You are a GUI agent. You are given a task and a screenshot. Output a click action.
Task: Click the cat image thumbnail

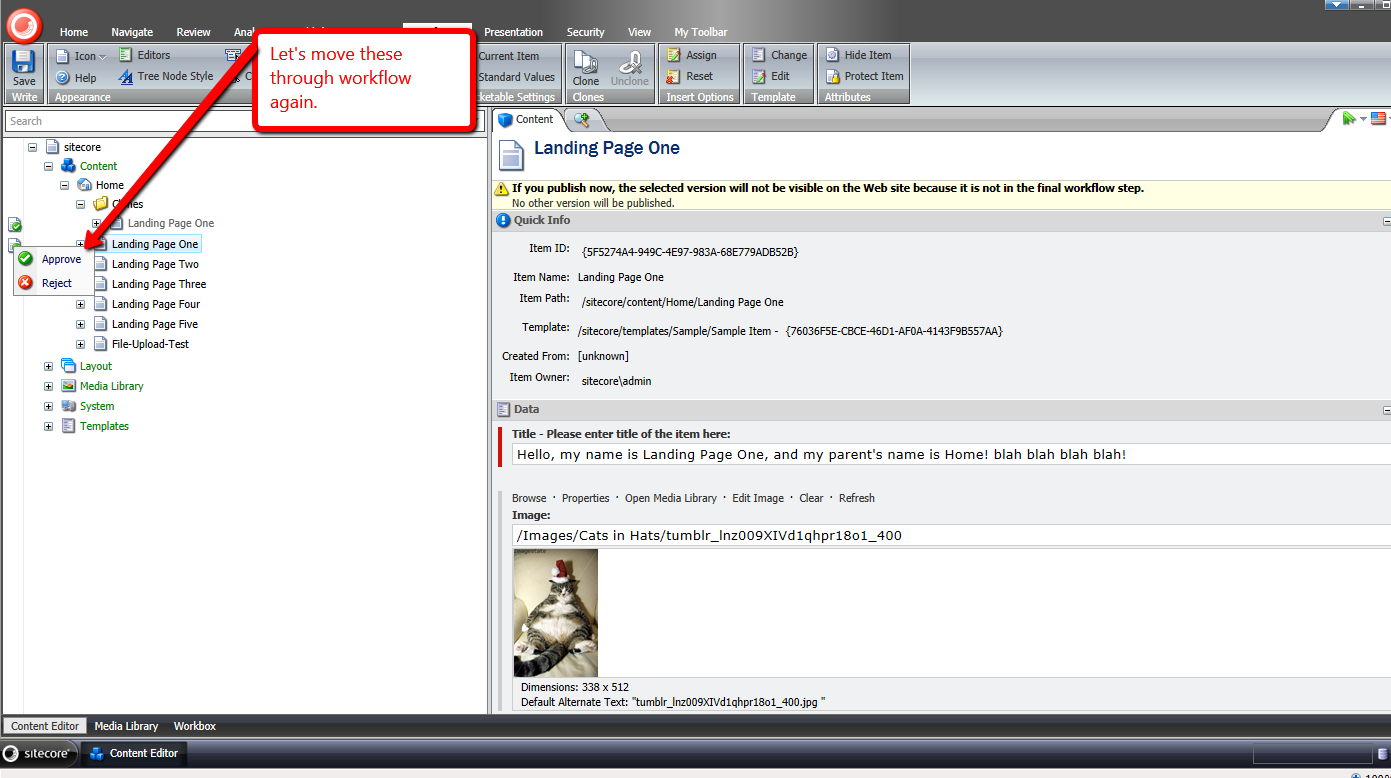(555, 613)
